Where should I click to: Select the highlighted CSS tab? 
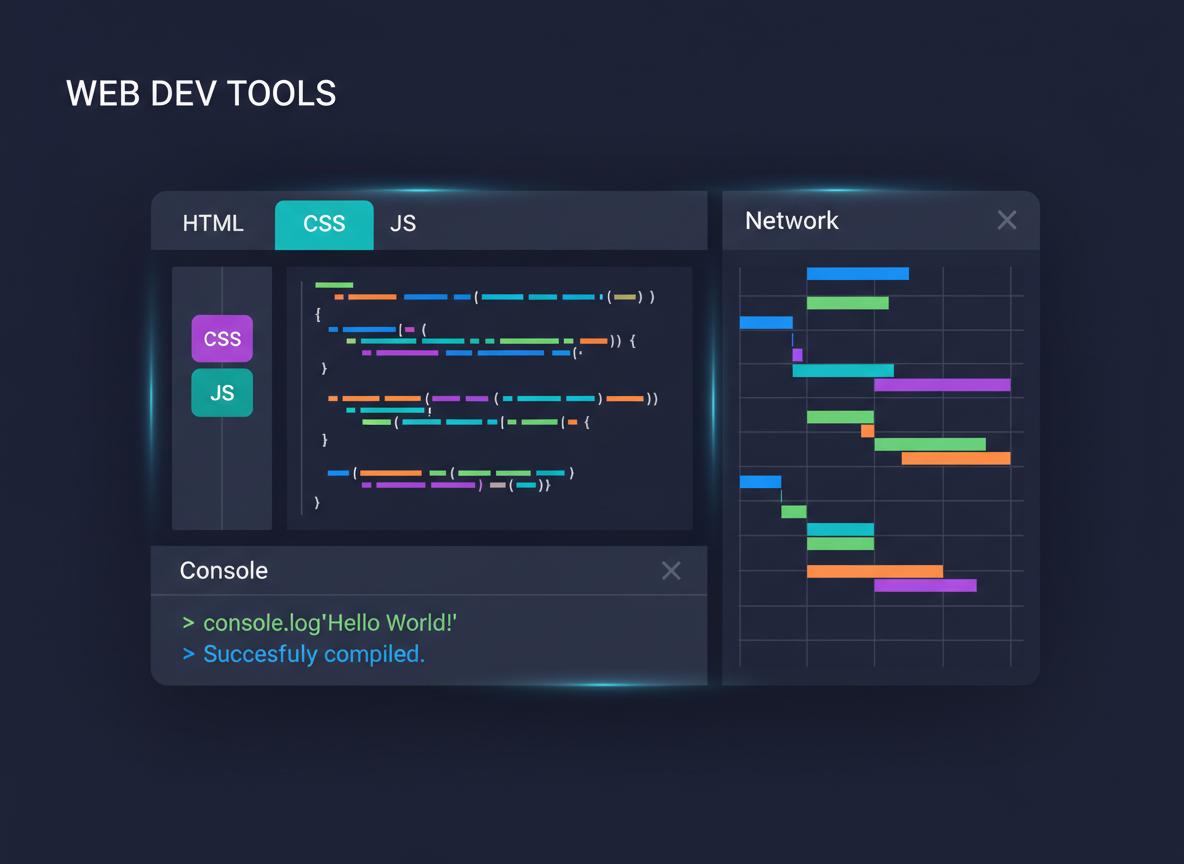(x=324, y=224)
